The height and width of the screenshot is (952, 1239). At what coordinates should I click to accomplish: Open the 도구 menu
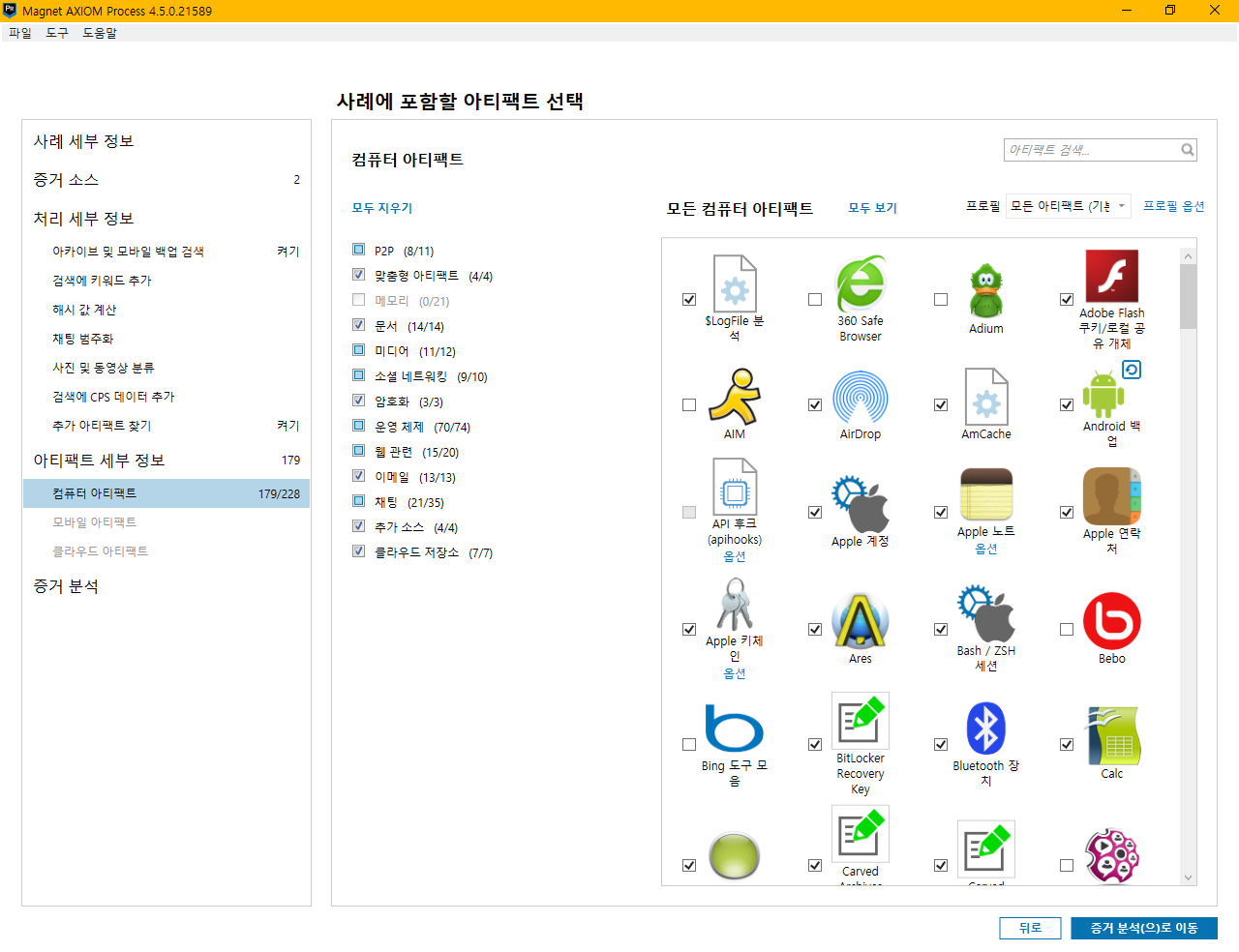tap(57, 33)
